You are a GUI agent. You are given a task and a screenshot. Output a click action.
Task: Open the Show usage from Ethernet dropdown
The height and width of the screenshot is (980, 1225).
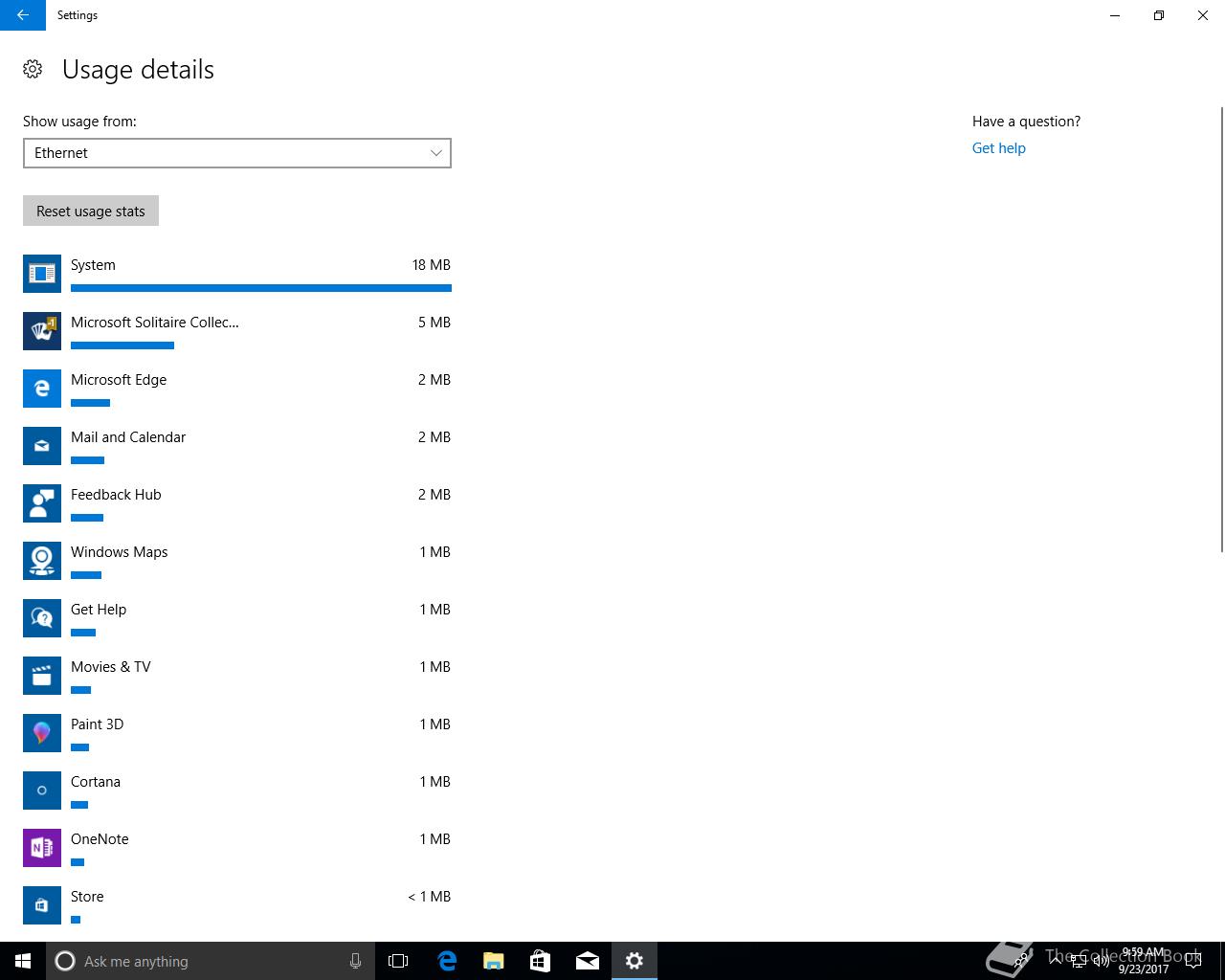[x=237, y=153]
